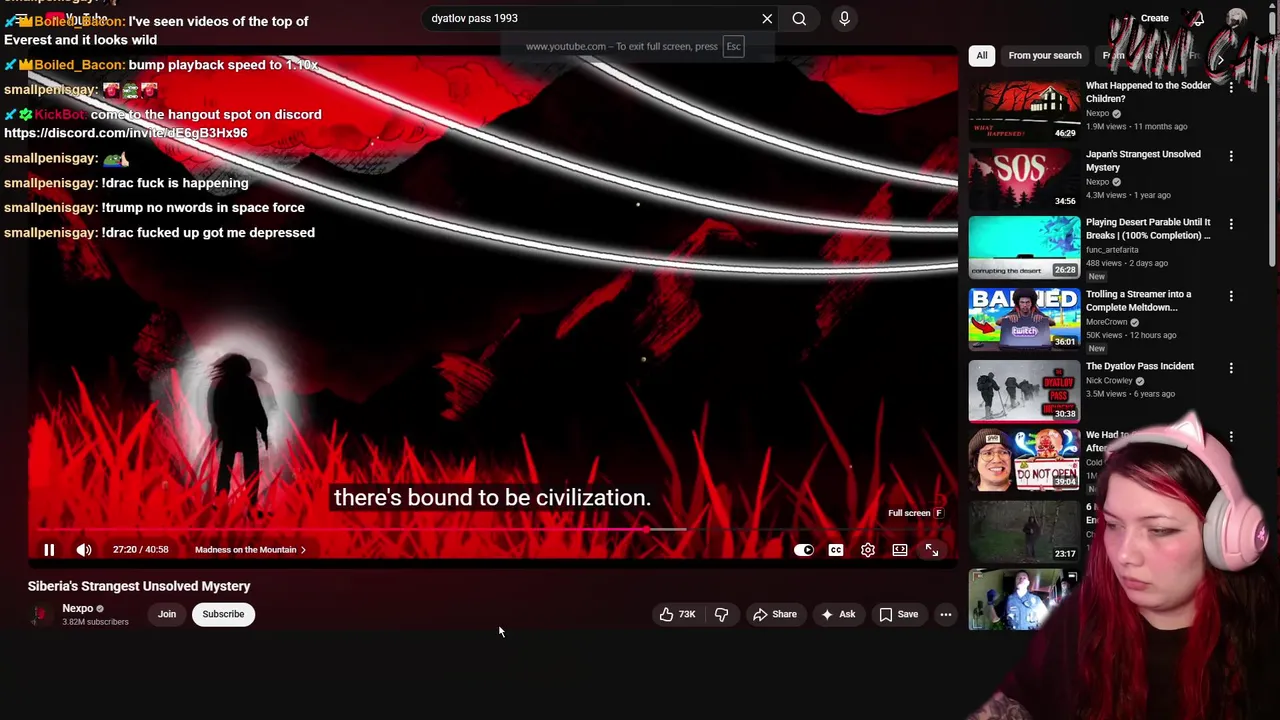
Task: Open the discord invite link in chat
Action: click(x=125, y=133)
